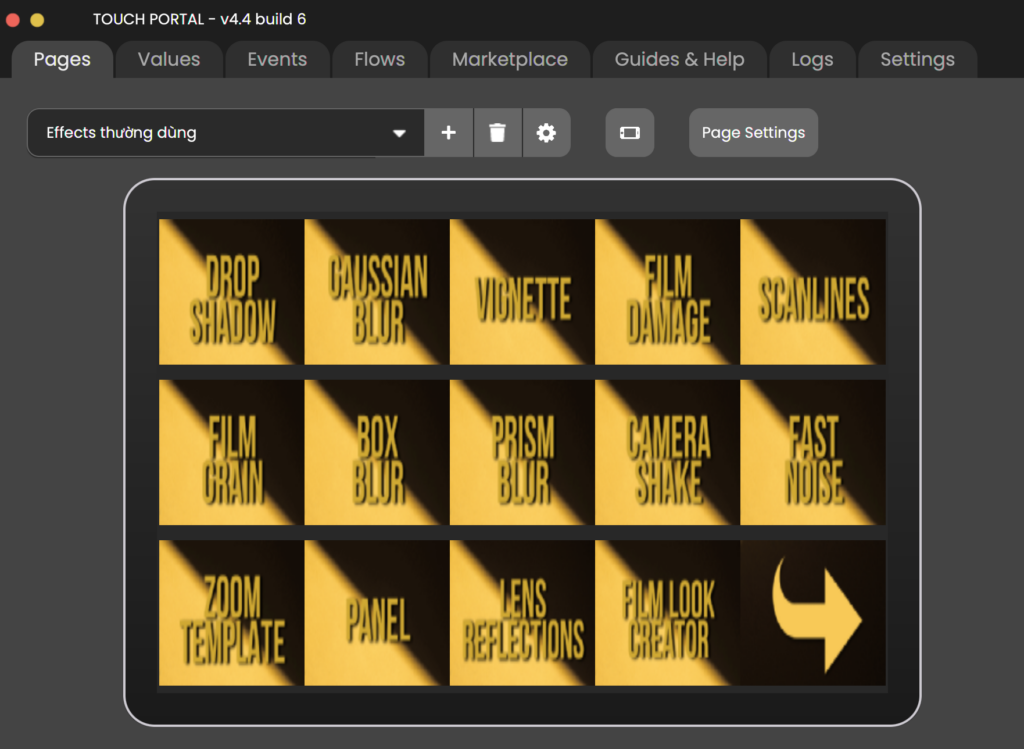
Task: Click the device orientation icon button
Action: [629, 133]
